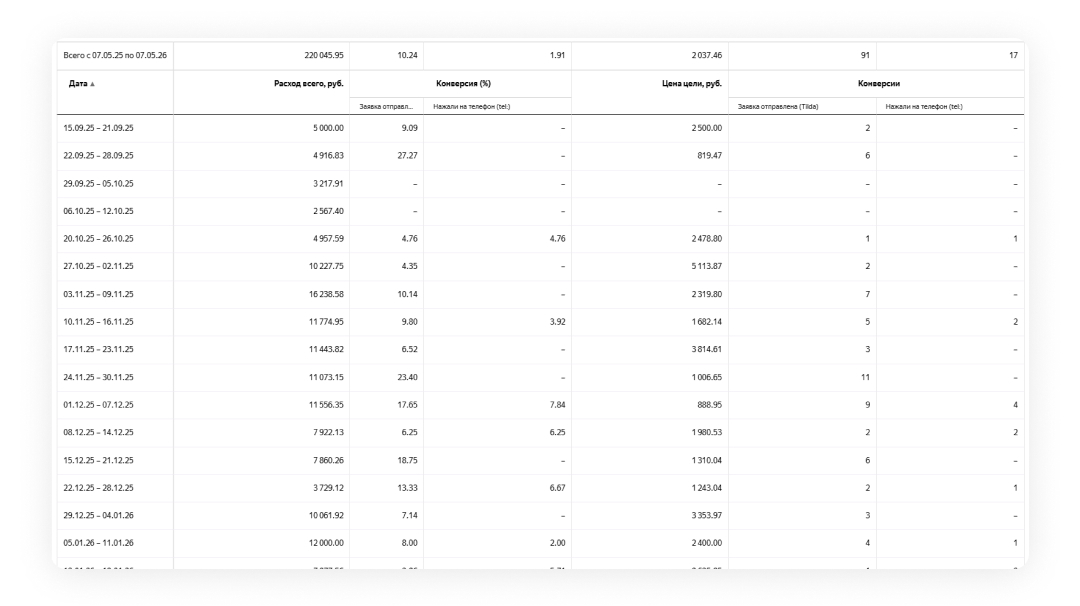1080x606 pixels.
Task: Select the 01.12.25 – 07.12.25 date row
Action: (x=541, y=405)
